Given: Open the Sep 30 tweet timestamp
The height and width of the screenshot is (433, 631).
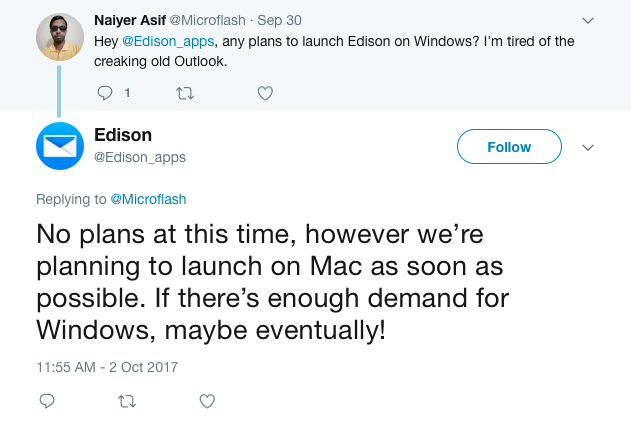Looking at the screenshot, I should tap(279, 20).
